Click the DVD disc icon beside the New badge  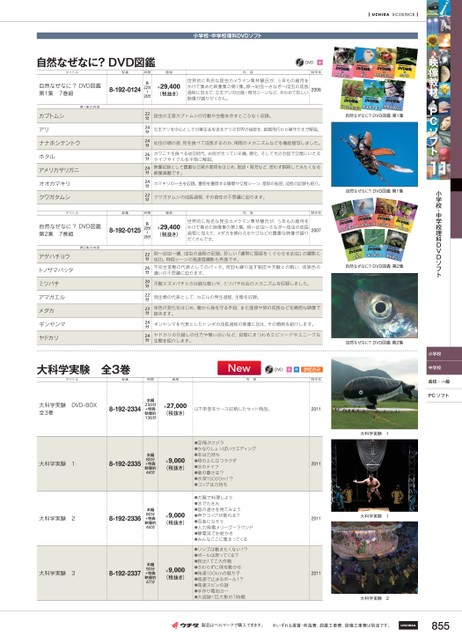point(269,369)
